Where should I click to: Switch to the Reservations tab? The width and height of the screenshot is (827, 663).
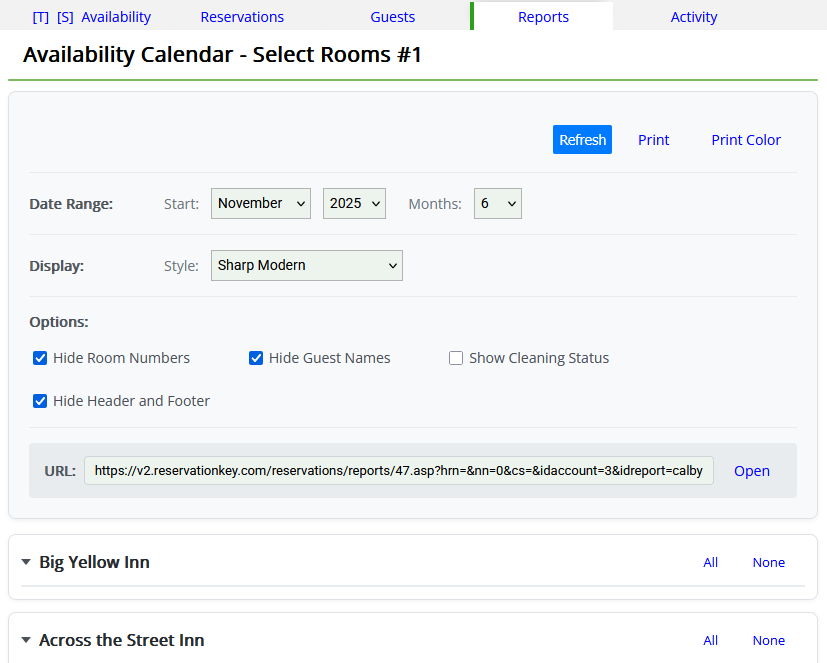(242, 17)
